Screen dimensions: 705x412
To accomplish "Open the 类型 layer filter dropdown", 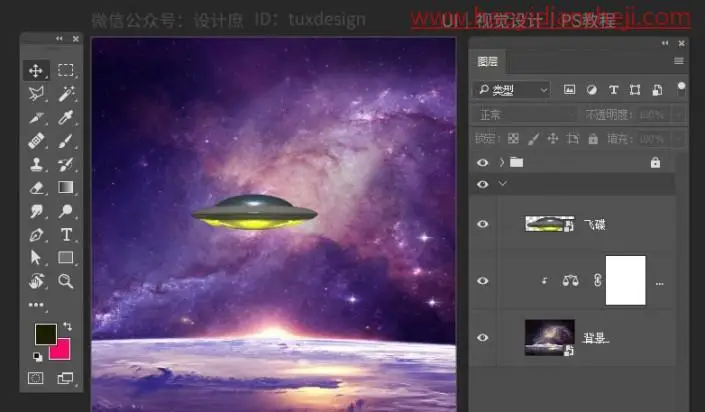I will (512, 90).
